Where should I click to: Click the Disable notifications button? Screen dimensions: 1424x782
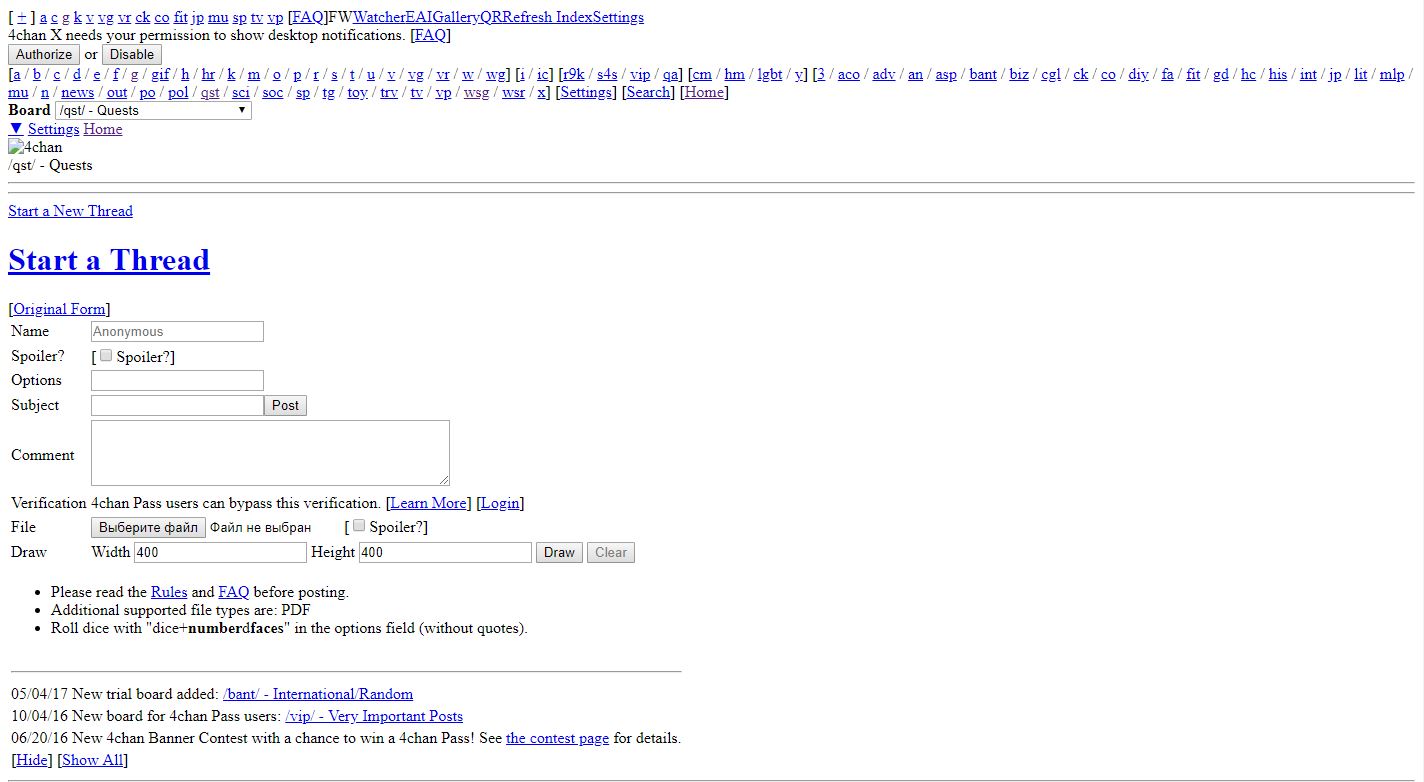click(x=132, y=54)
